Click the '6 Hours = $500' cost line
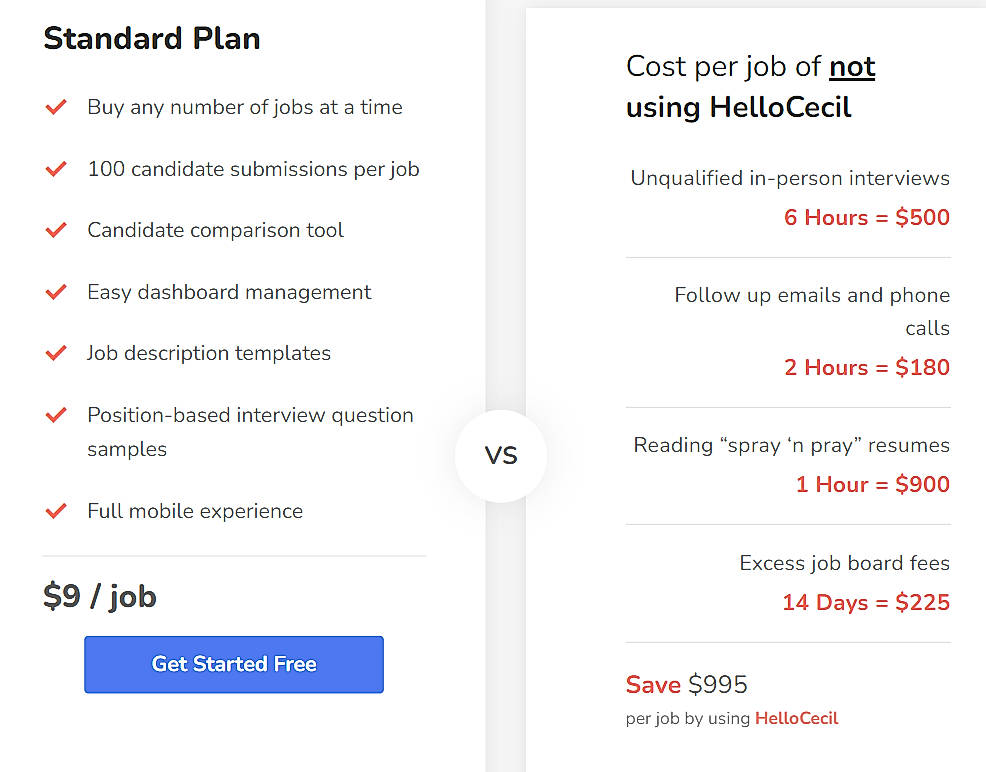986x772 pixels. click(867, 217)
